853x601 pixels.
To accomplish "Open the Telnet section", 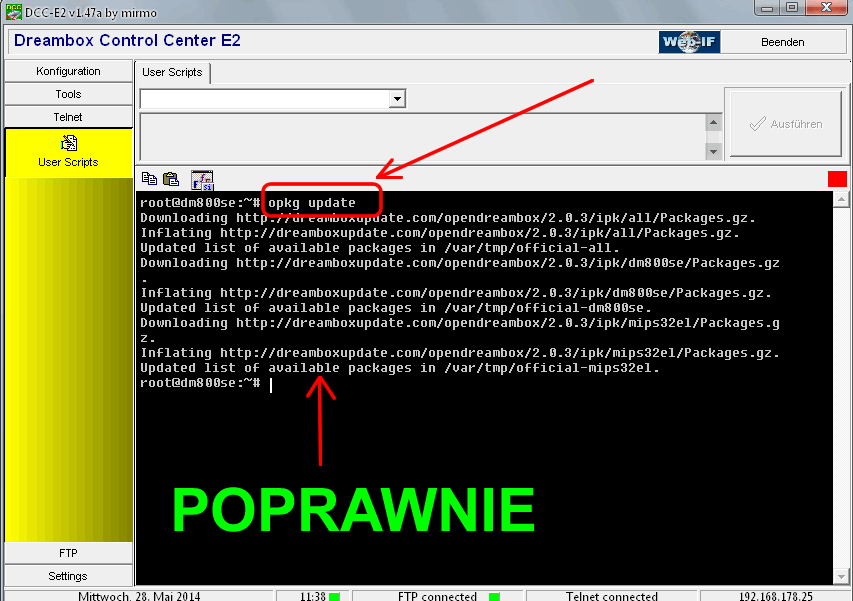I will click(68, 117).
